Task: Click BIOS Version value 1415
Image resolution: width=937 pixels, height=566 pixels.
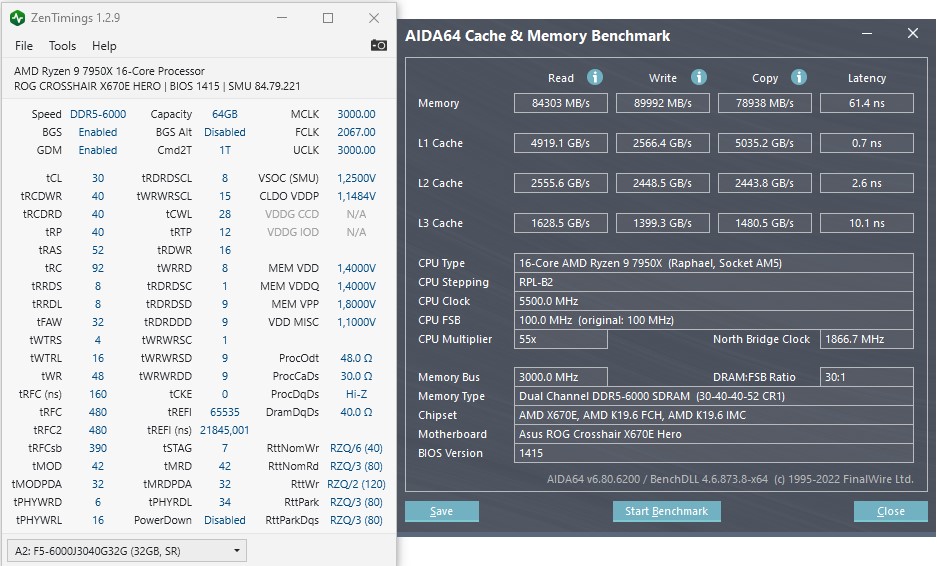Action: pyautogui.click(x=714, y=453)
